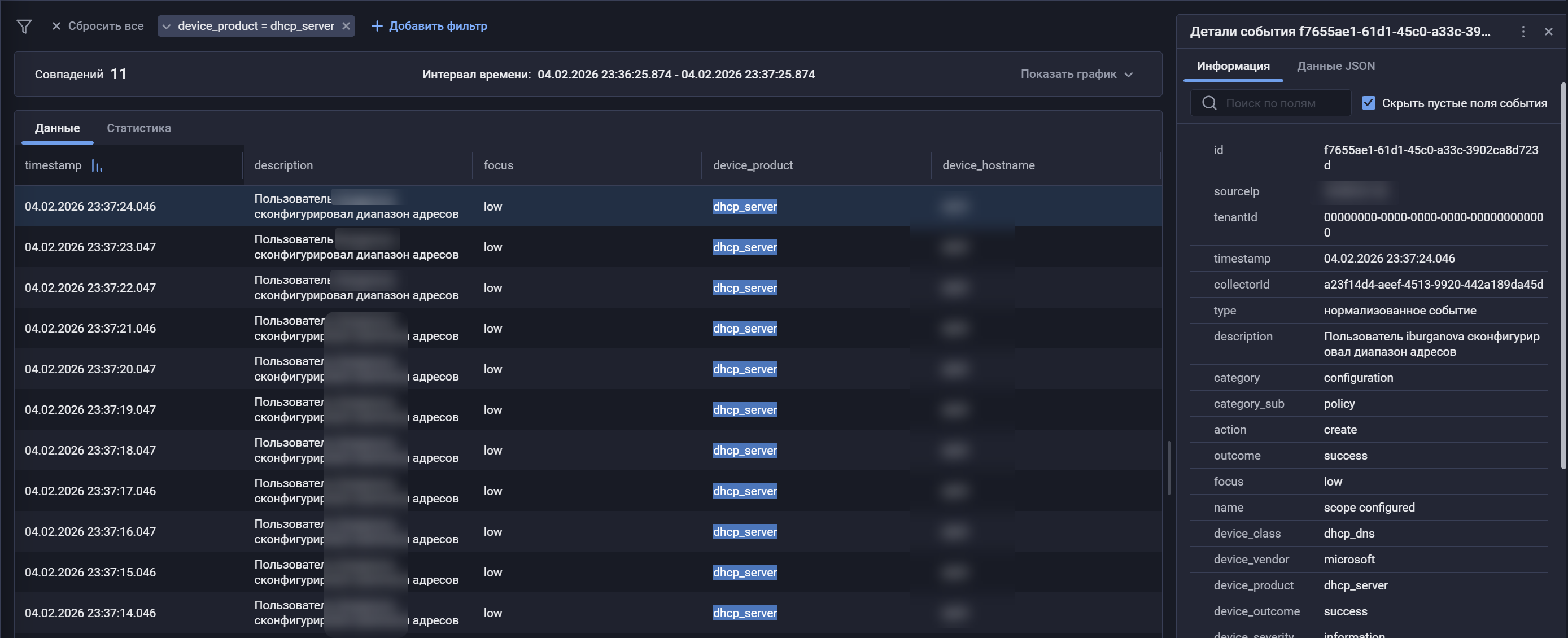Toggle the hide empty event fields option
The image size is (1568, 638).
(x=1369, y=102)
